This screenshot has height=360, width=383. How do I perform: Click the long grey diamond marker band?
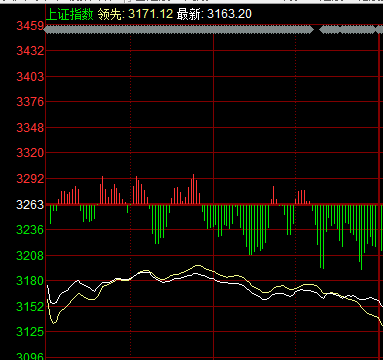coord(179,30)
